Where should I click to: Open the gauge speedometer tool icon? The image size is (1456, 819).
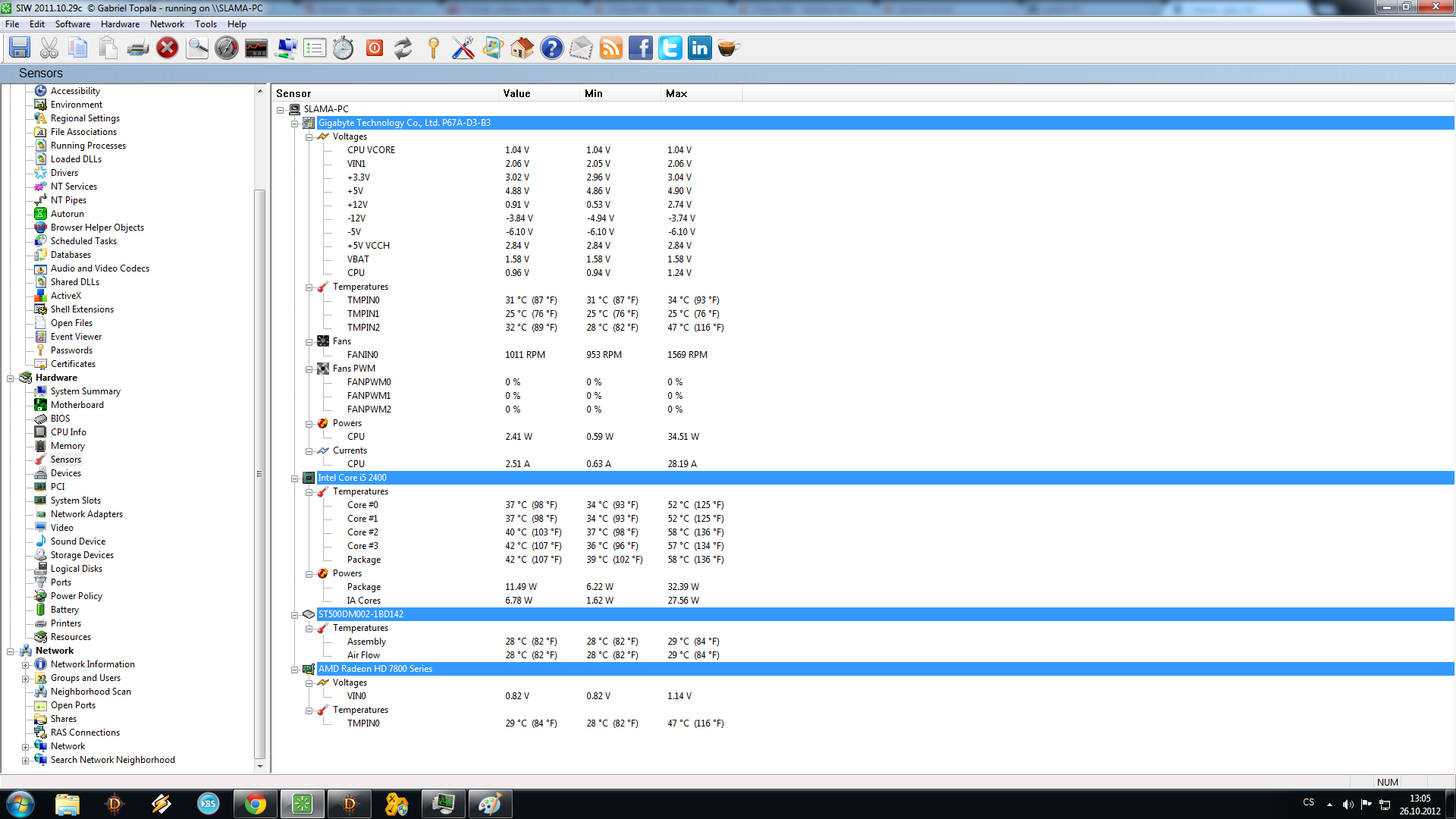point(227,48)
